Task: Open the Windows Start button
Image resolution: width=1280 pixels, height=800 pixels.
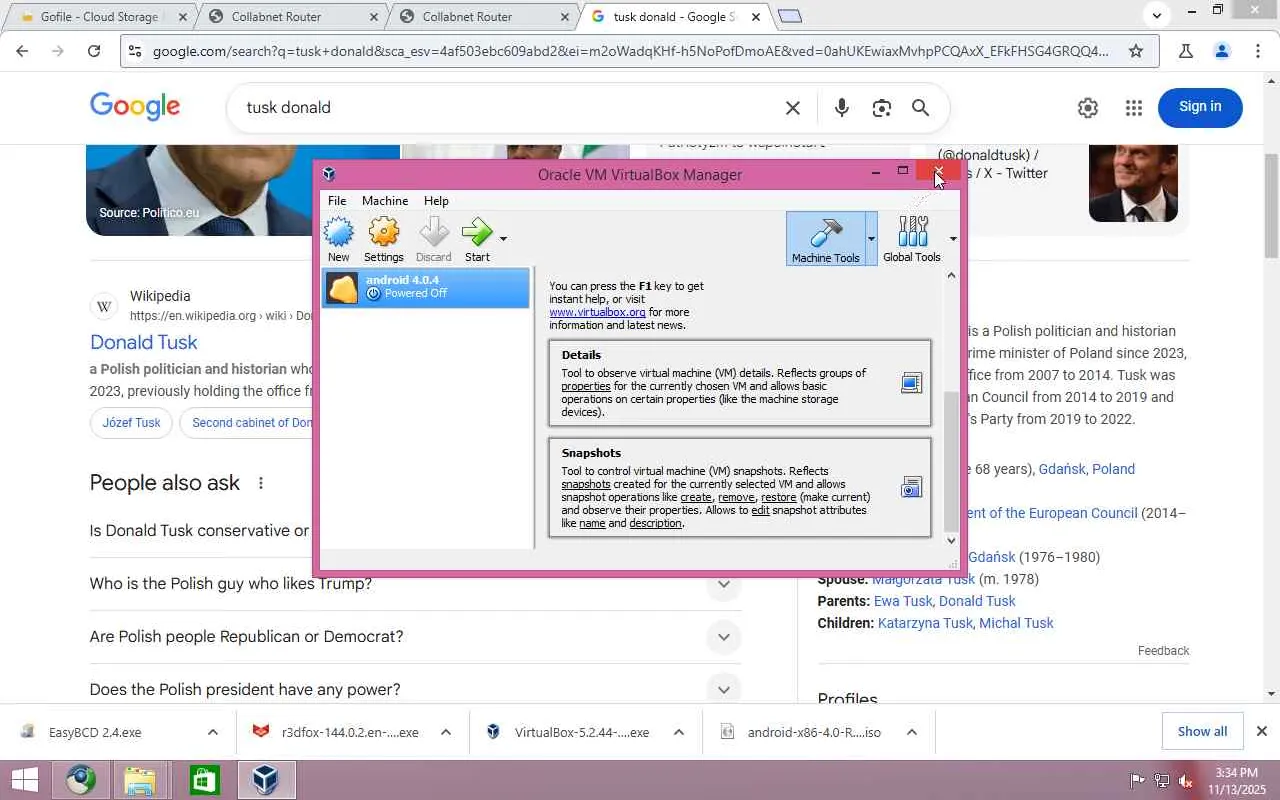Action: tap(24, 780)
